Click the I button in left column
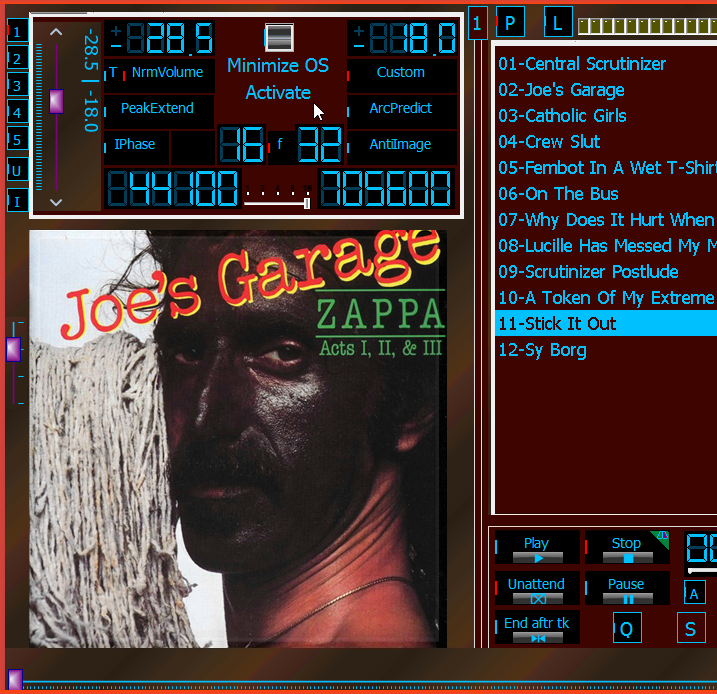Viewport: 717px width, 694px height. [x=17, y=201]
